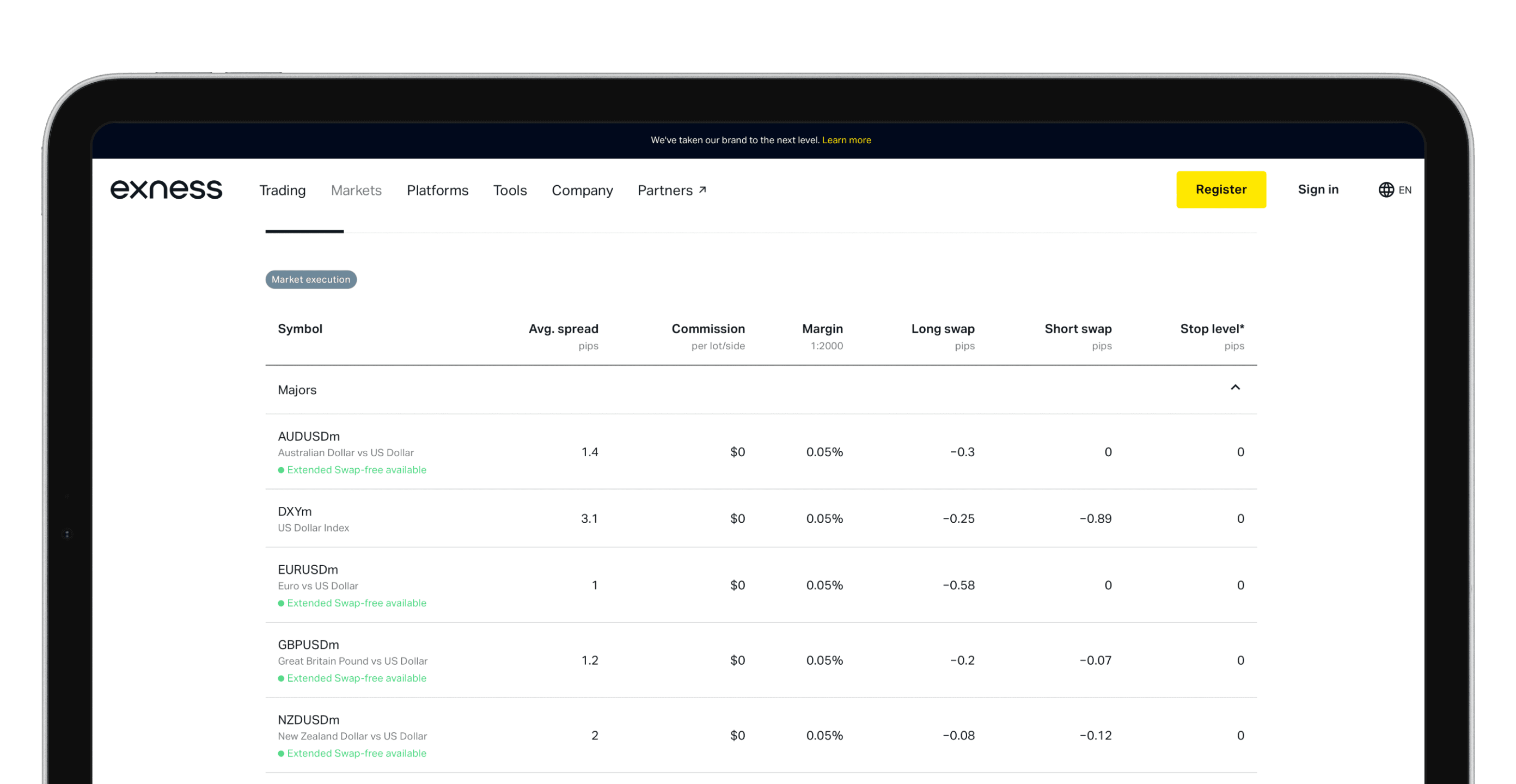Click the Avg. spread column header

coord(563,329)
